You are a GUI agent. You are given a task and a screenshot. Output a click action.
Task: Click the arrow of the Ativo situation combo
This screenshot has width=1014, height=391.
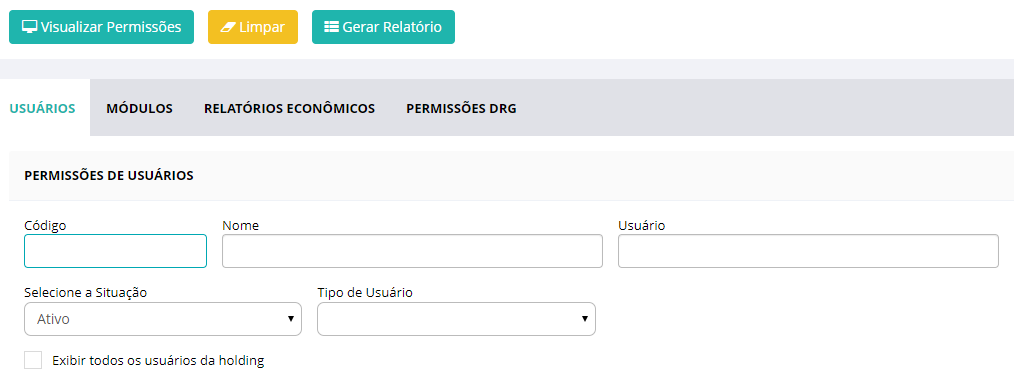[291, 319]
